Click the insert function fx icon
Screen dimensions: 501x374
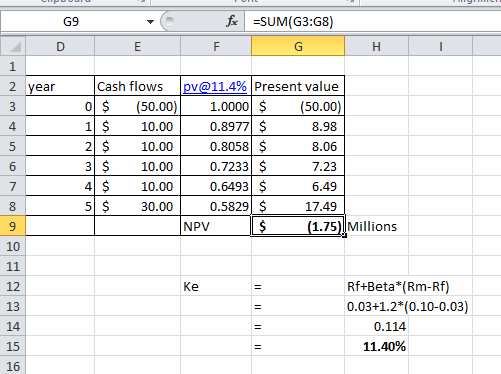coord(232,22)
